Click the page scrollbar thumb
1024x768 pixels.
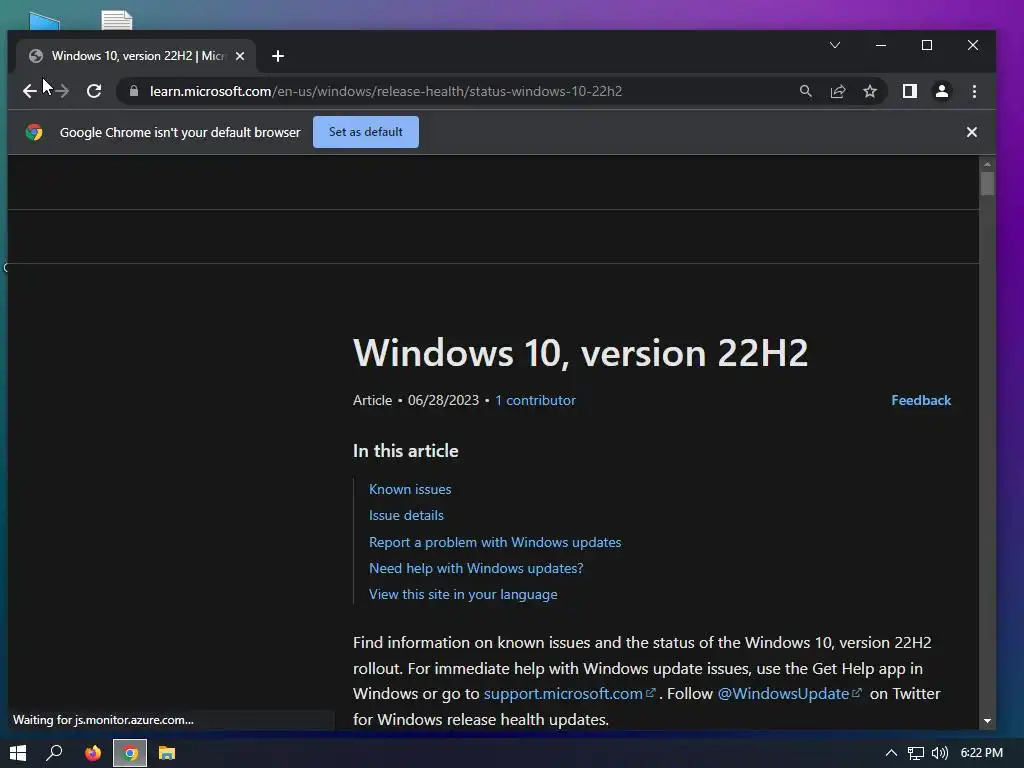[987, 183]
